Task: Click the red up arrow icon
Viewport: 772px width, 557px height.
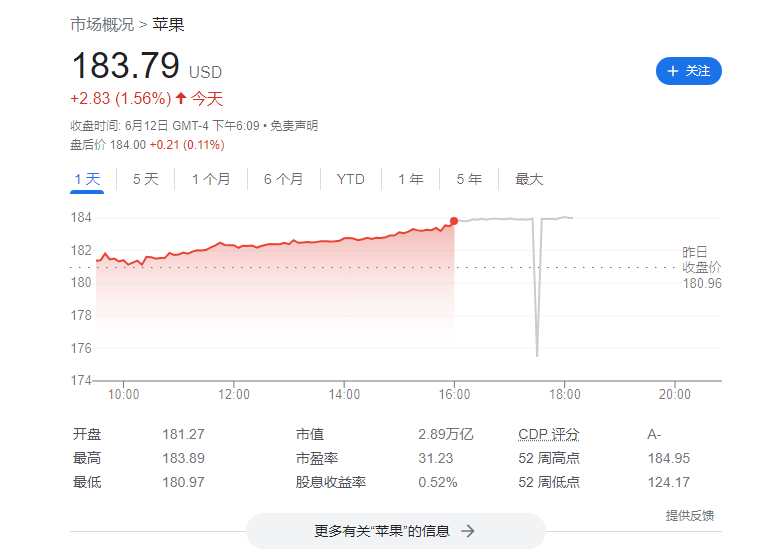Action: (181, 98)
